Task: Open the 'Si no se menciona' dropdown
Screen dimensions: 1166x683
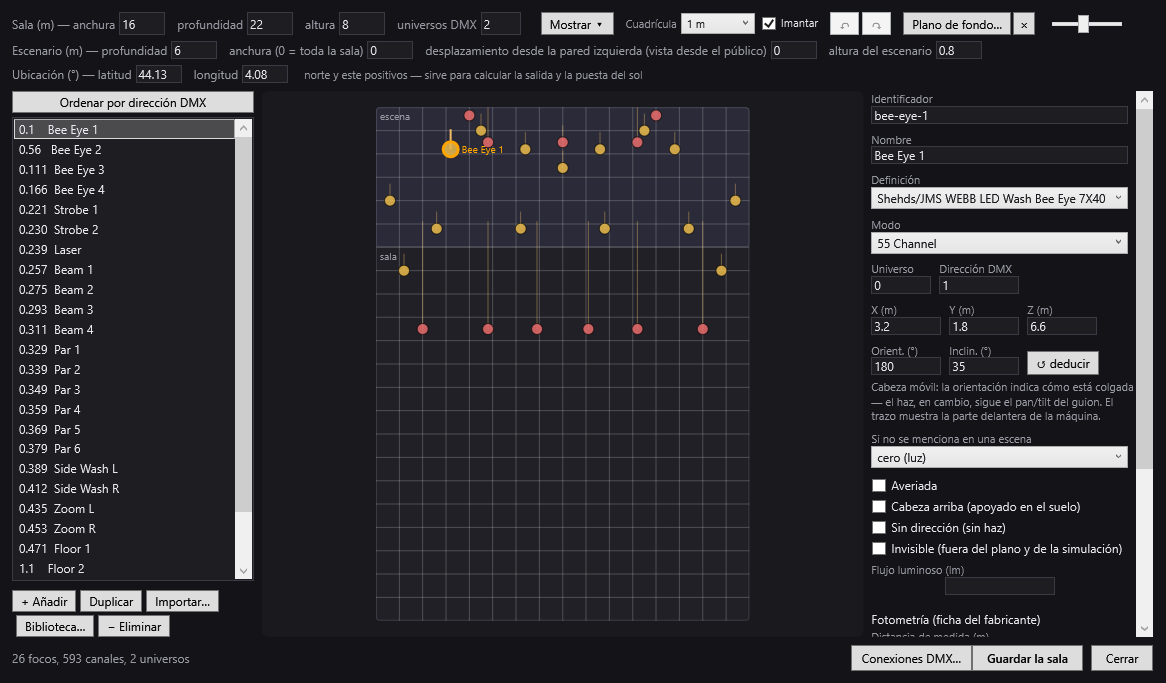Action: (999, 458)
